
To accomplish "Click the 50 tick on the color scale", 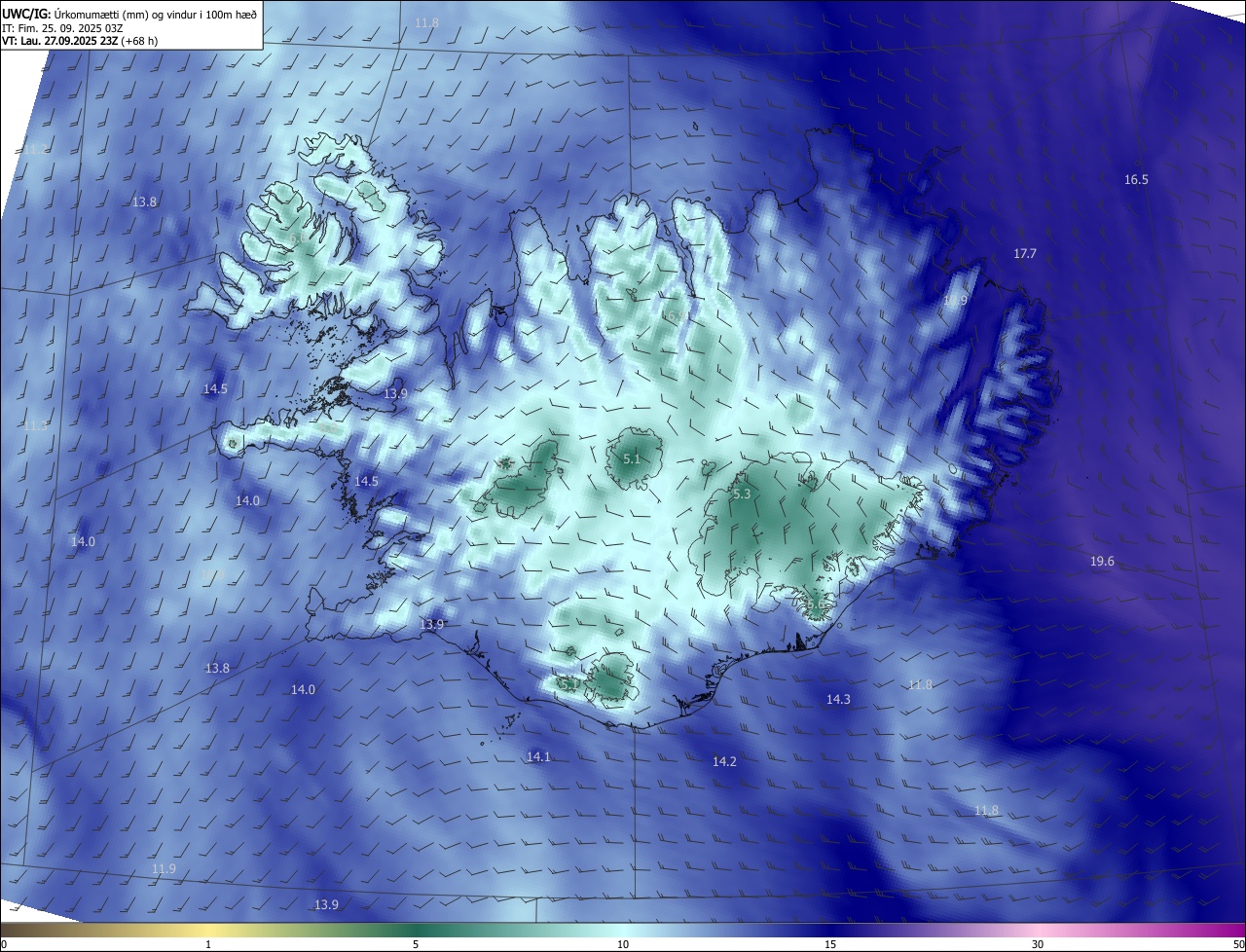I will [1238, 944].
